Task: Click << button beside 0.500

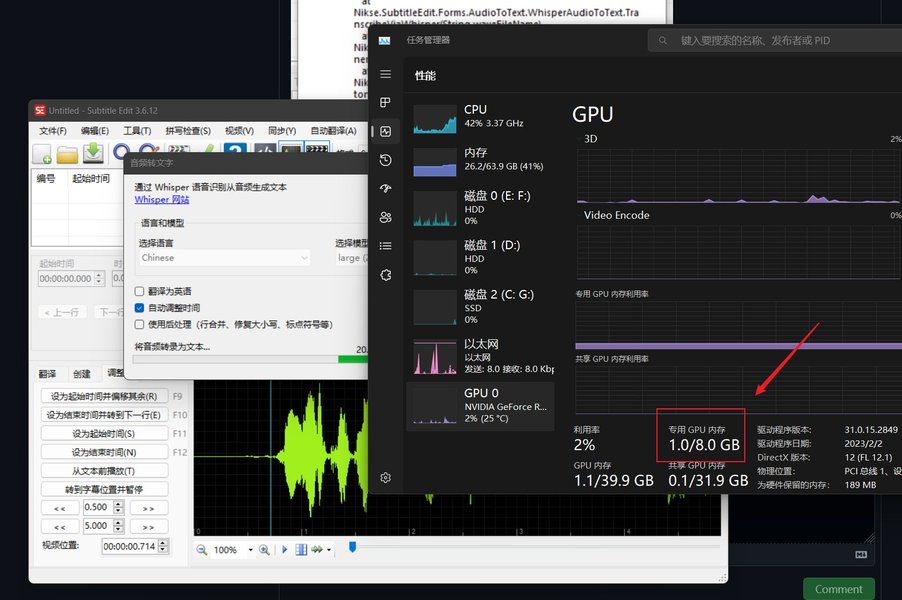Action: [x=60, y=508]
